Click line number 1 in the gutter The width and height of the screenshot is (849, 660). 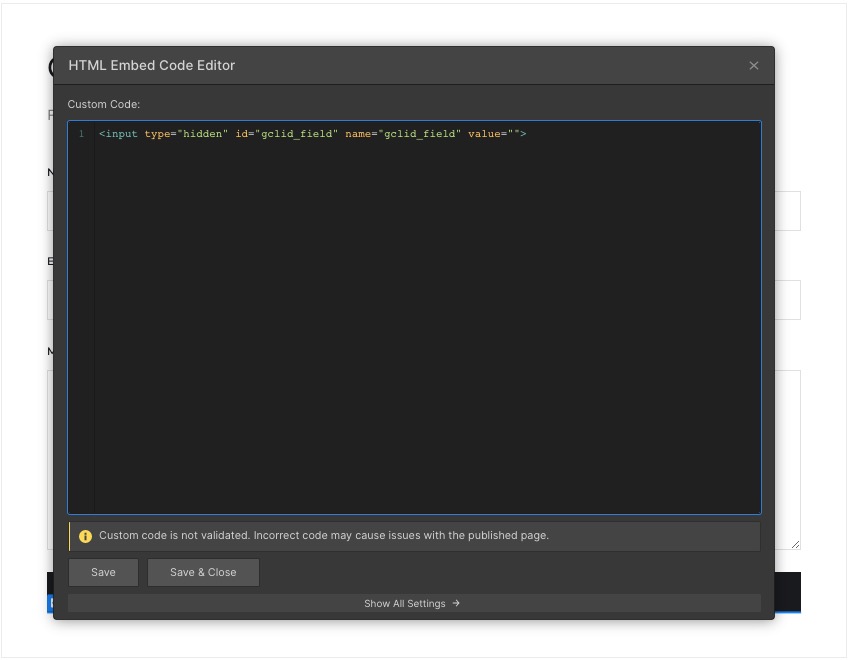81,134
